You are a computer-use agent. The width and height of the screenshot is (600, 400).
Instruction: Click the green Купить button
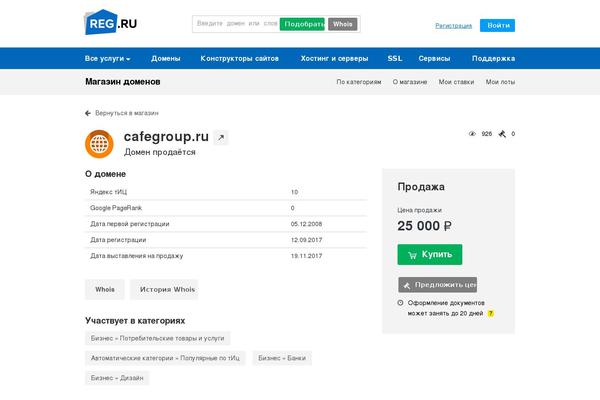(x=430, y=255)
